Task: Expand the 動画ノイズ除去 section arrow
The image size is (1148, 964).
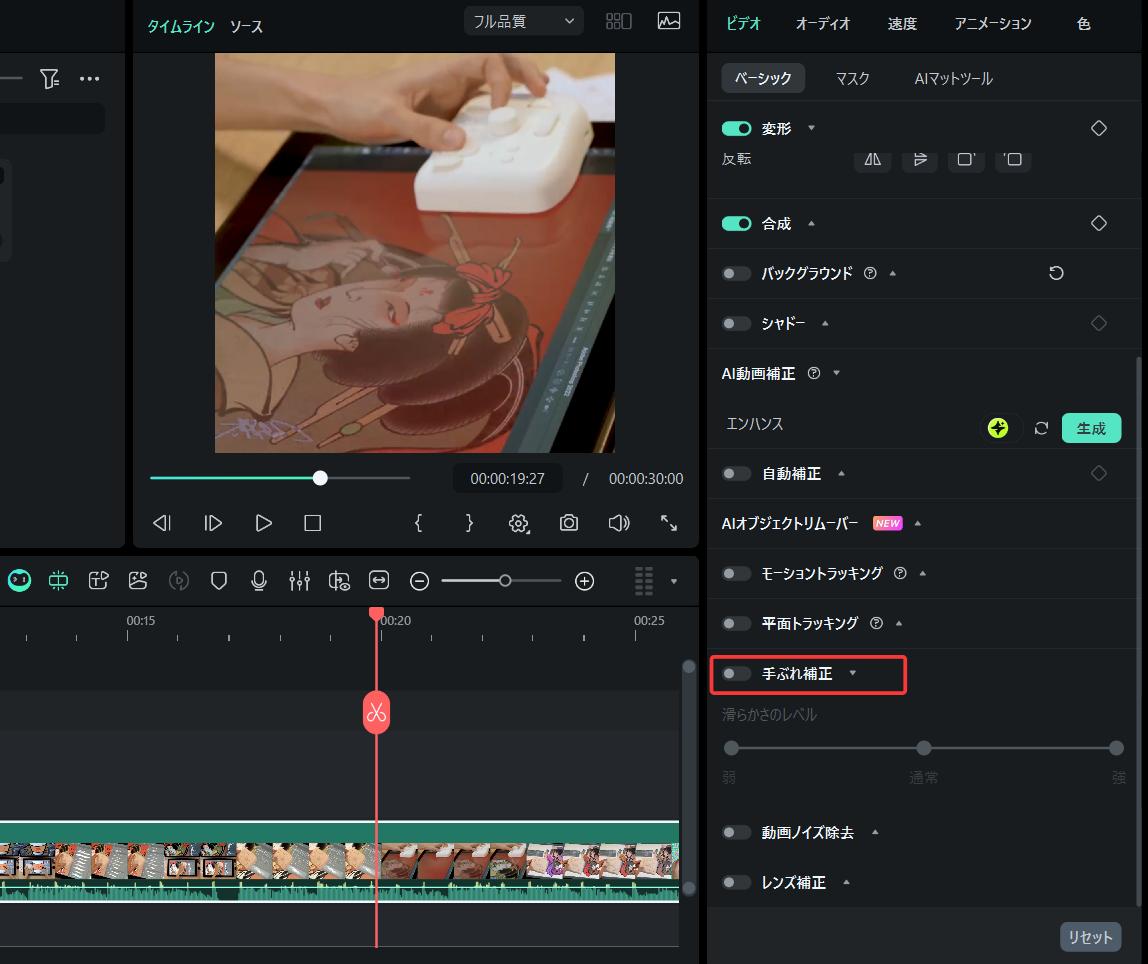Action: click(875, 833)
